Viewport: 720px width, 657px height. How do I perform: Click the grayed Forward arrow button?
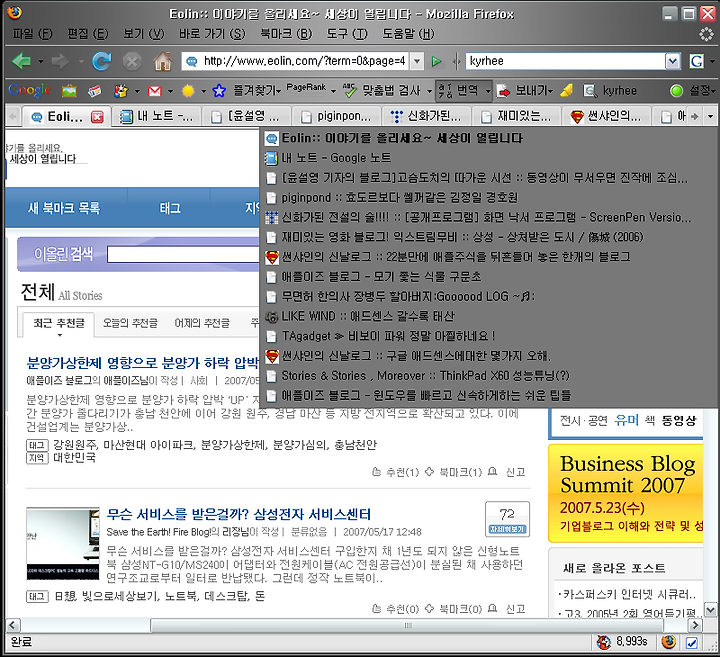[x=61, y=61]
